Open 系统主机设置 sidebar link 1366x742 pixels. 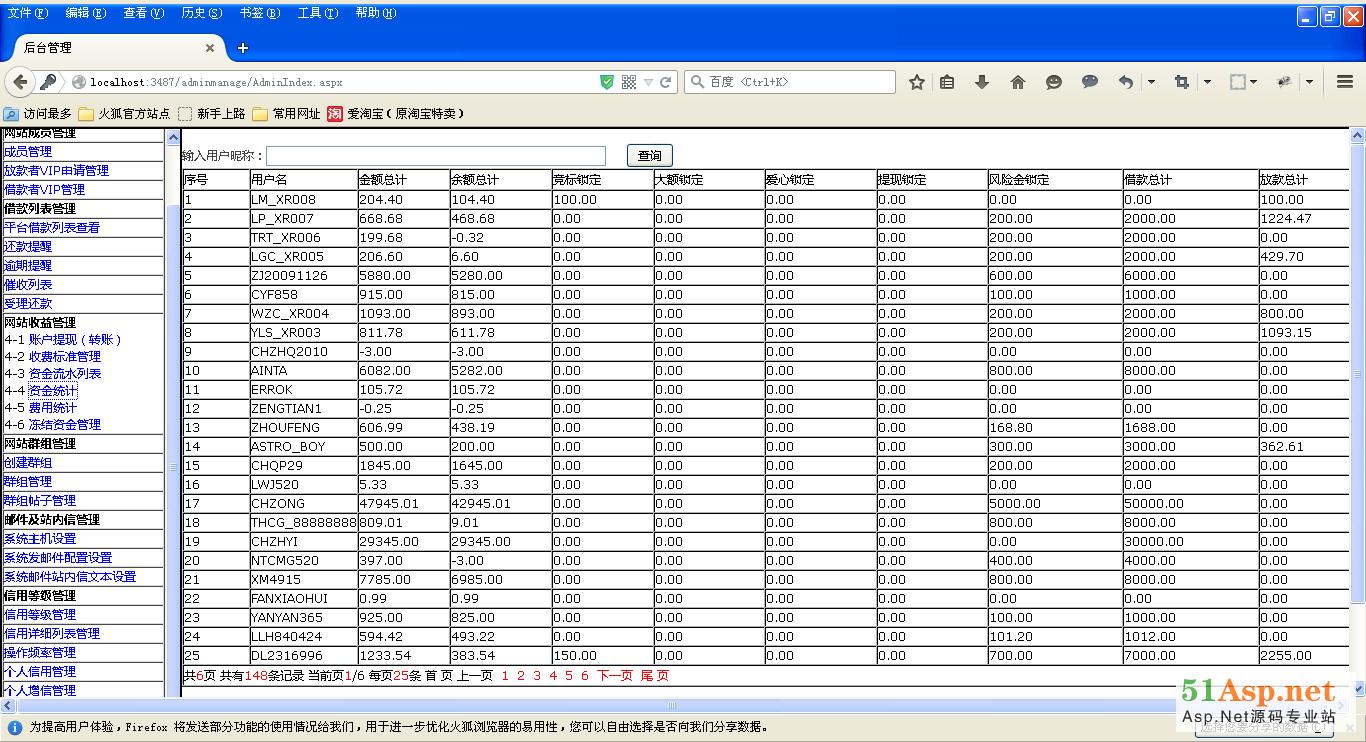[40, 538]
